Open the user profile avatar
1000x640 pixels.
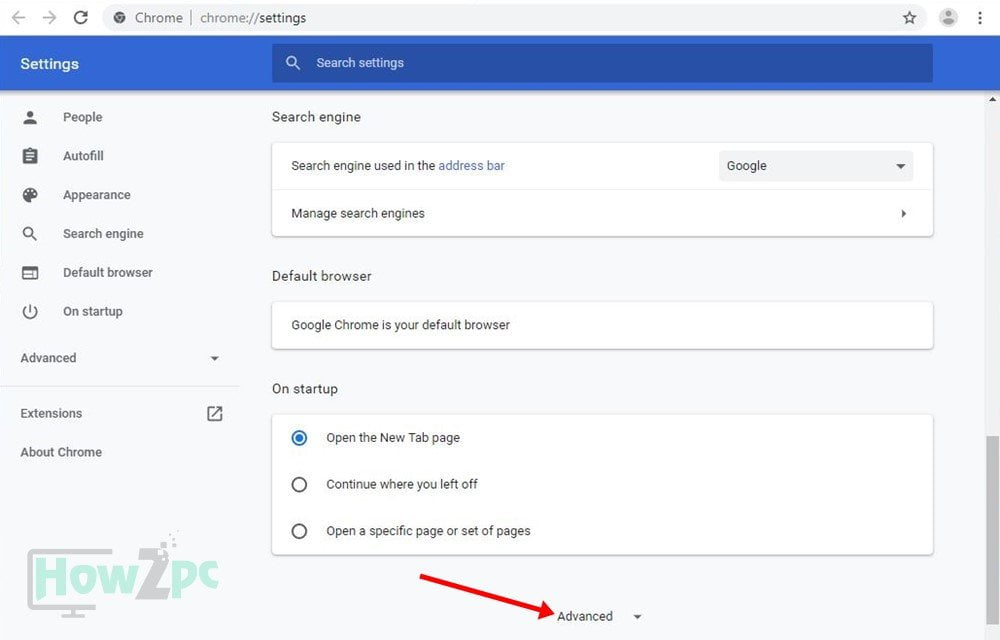point(948,18)
